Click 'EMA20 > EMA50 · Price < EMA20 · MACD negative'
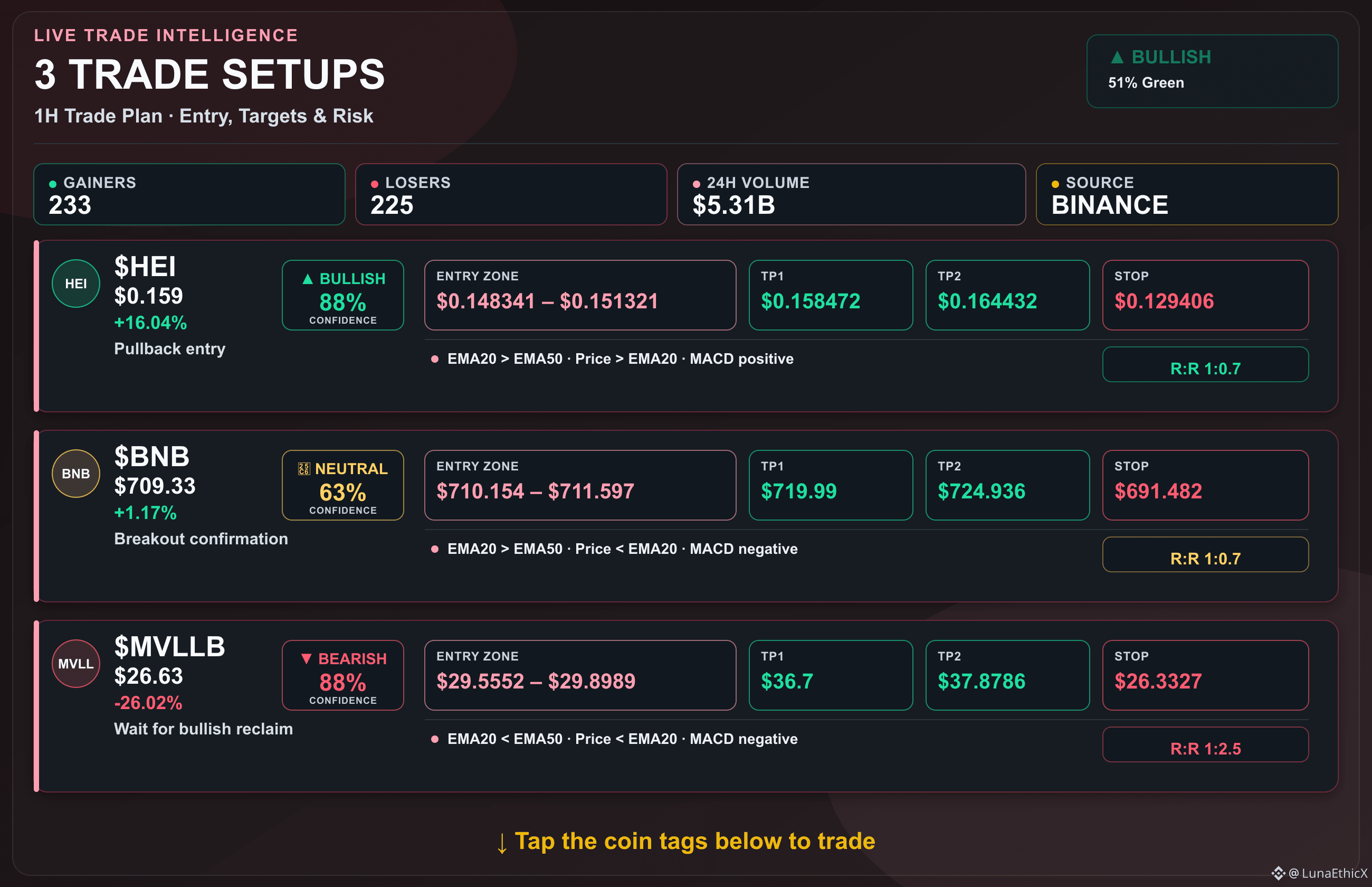This screenshot has height=887, width=1372. (x=623, y=549)
